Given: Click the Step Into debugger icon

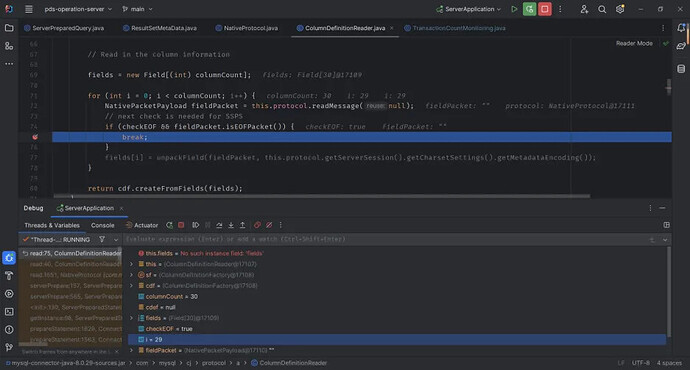Looking at the screenshot, I should click(x=231, y=225).
